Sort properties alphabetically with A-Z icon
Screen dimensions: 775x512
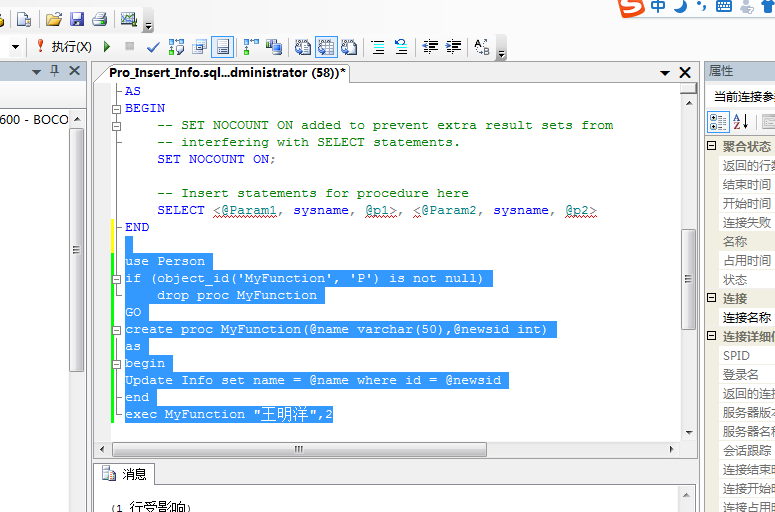(x=740, y=122)
